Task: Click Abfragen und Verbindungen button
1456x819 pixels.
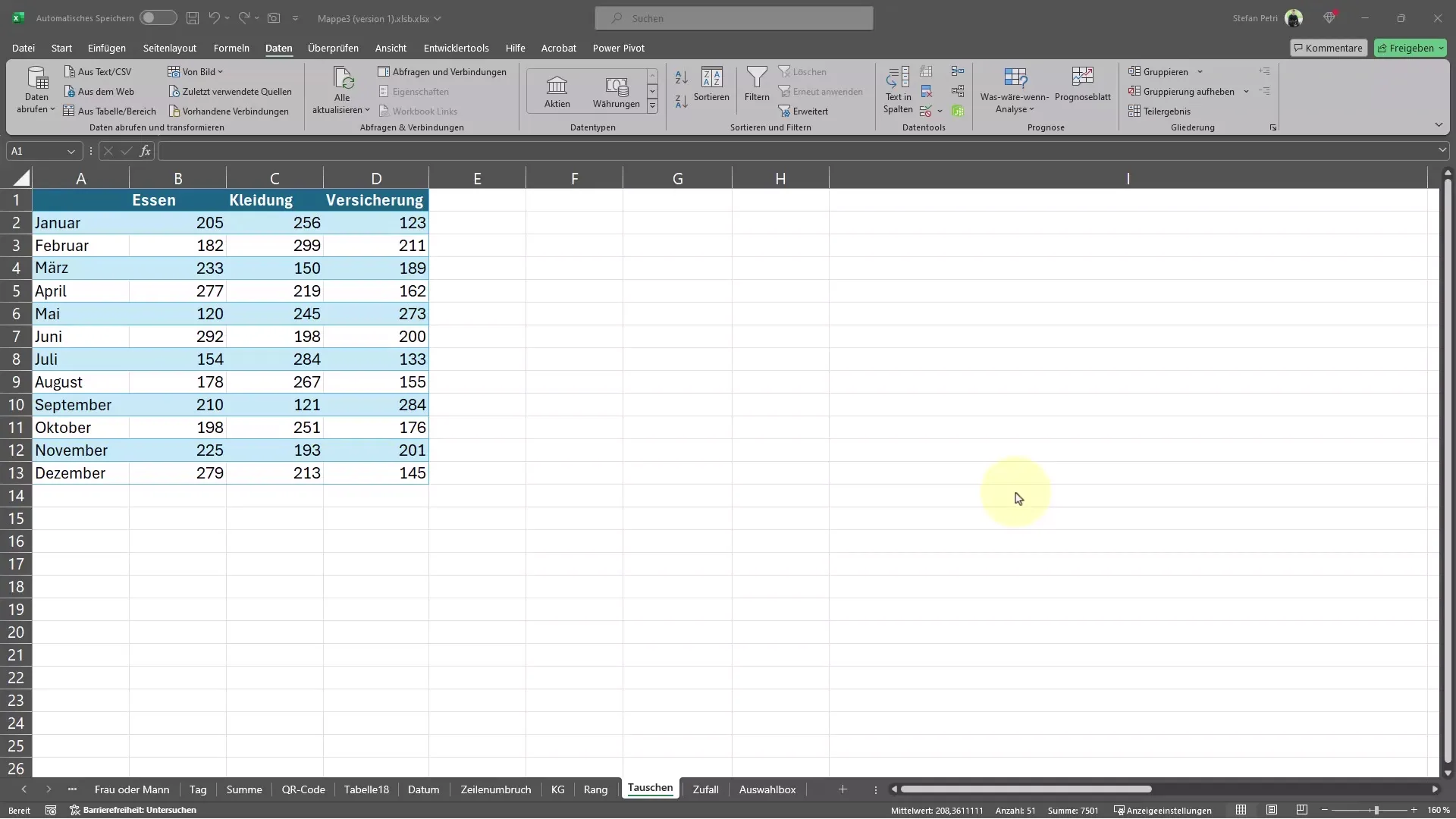Action: coord(442,71)
